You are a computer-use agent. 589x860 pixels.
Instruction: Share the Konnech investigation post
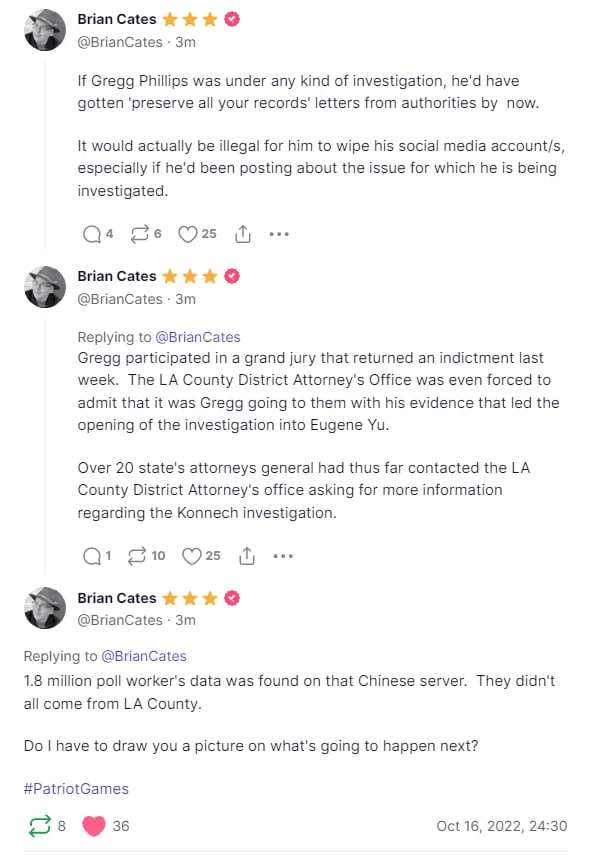point(247,556)
